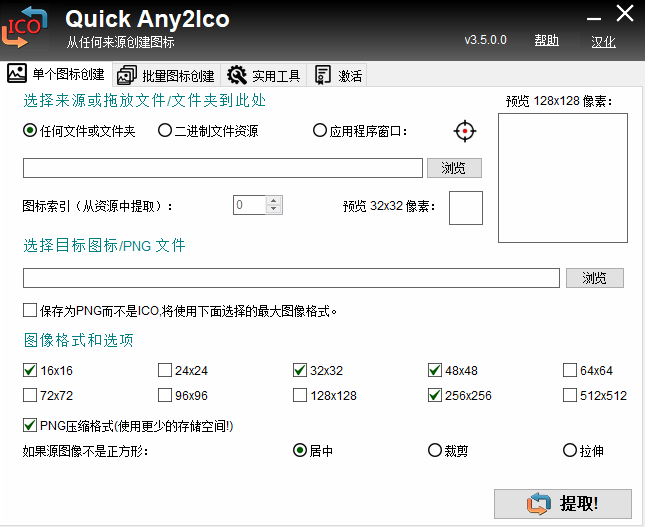The width and height of the screenshot is (645, 527).
Task: Enable 保存为PNG而不是ICO checkbox
Action: coord(30,311)
